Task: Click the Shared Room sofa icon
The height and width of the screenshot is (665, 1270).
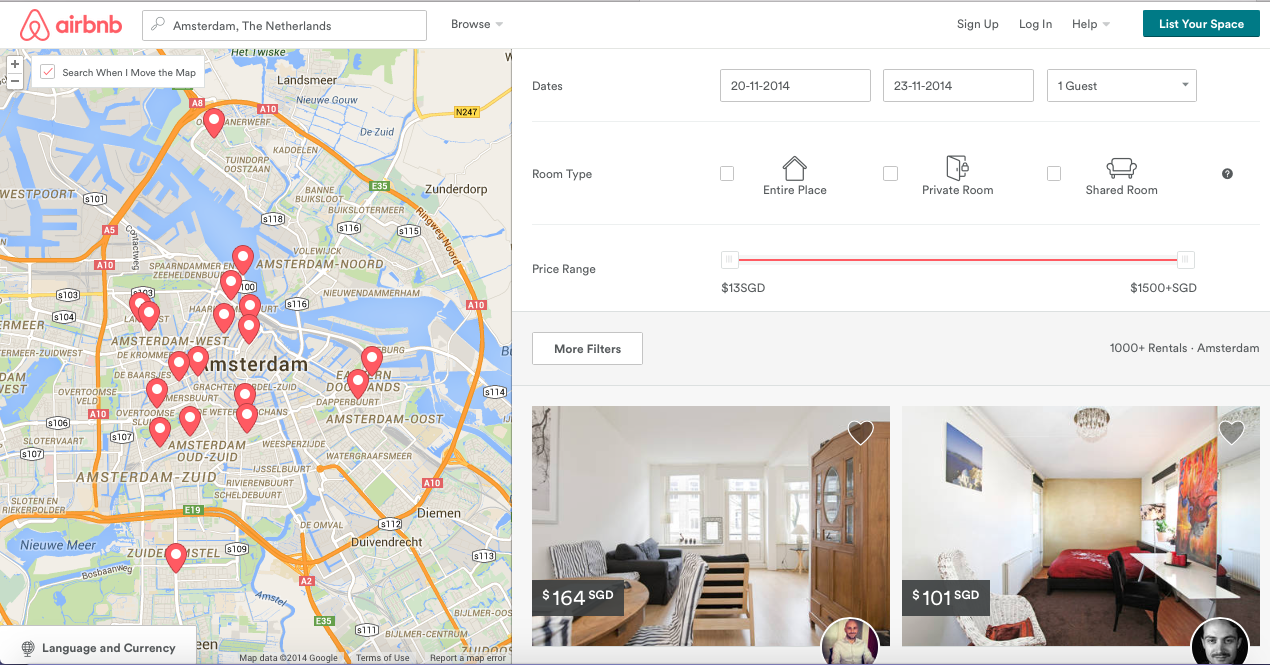Action: [1121, 167]
